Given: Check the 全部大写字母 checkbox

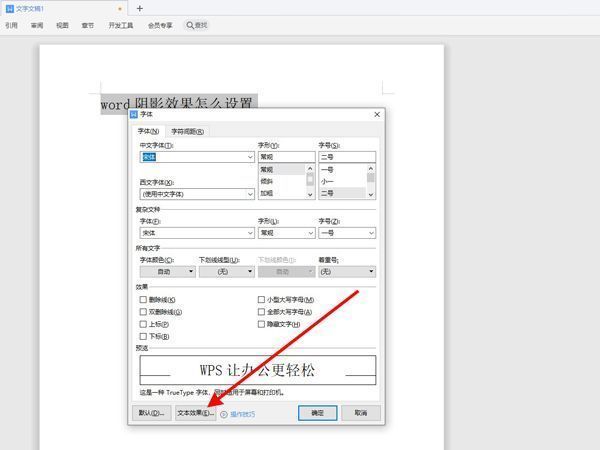Looking at the screenshot, I should click(x=261, y=312).
